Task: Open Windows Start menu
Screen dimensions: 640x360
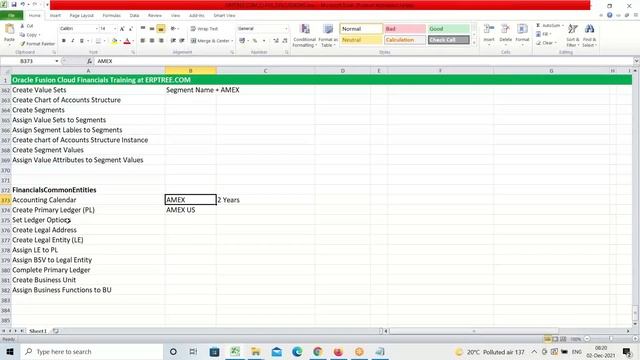Action: point(10,351)
